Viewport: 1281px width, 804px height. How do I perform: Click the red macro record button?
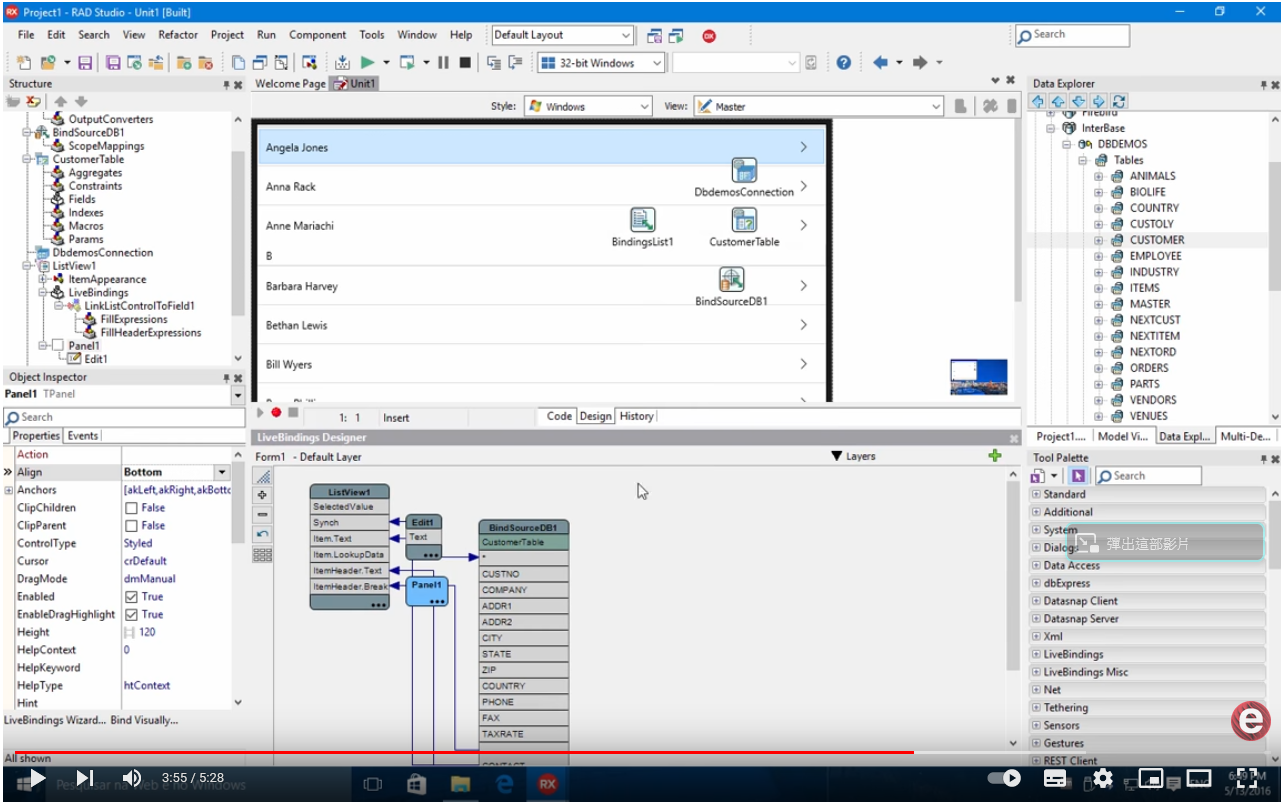276,412
